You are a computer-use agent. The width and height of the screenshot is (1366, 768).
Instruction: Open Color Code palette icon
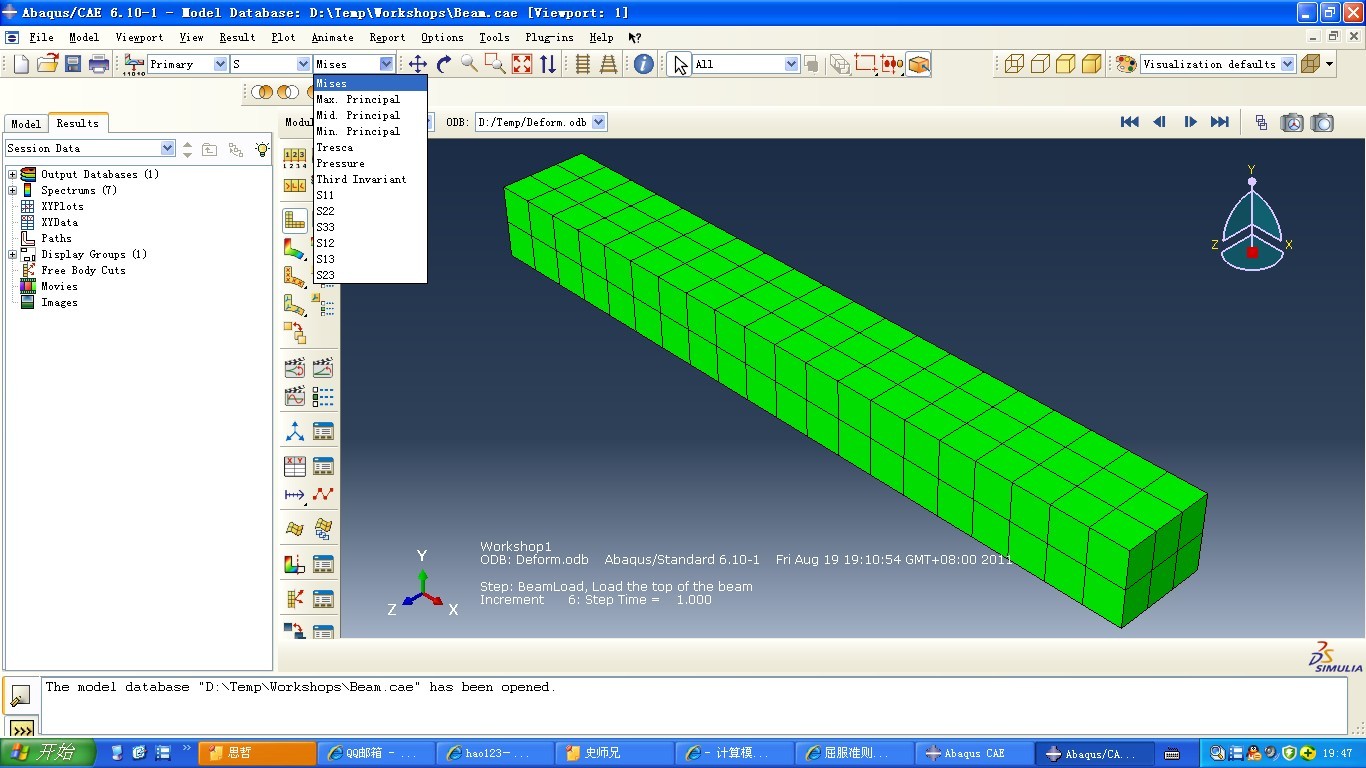pyautogui.click(x=1126, y=64)
